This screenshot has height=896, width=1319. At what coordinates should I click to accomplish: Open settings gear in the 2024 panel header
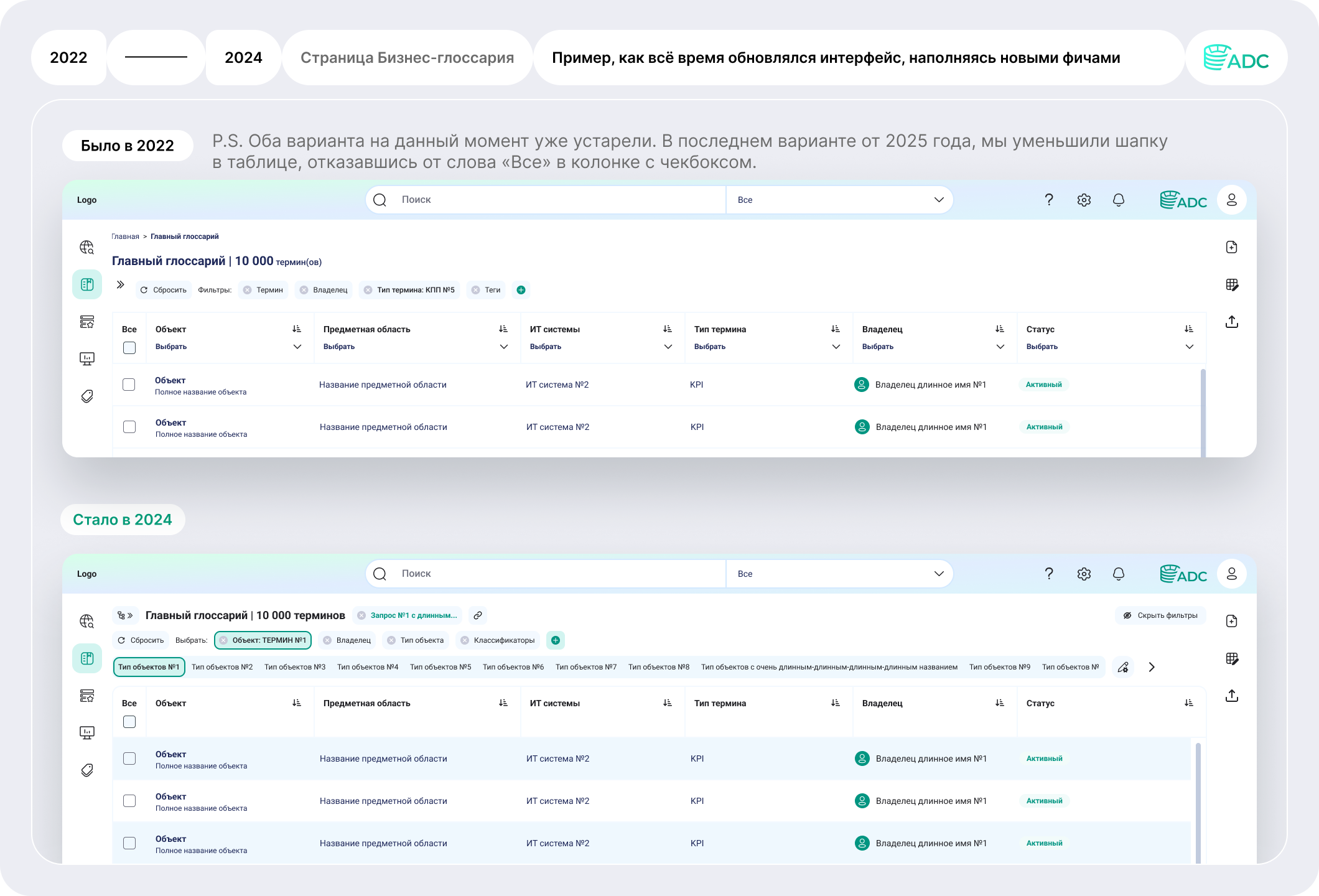[x=1084, y=574]
